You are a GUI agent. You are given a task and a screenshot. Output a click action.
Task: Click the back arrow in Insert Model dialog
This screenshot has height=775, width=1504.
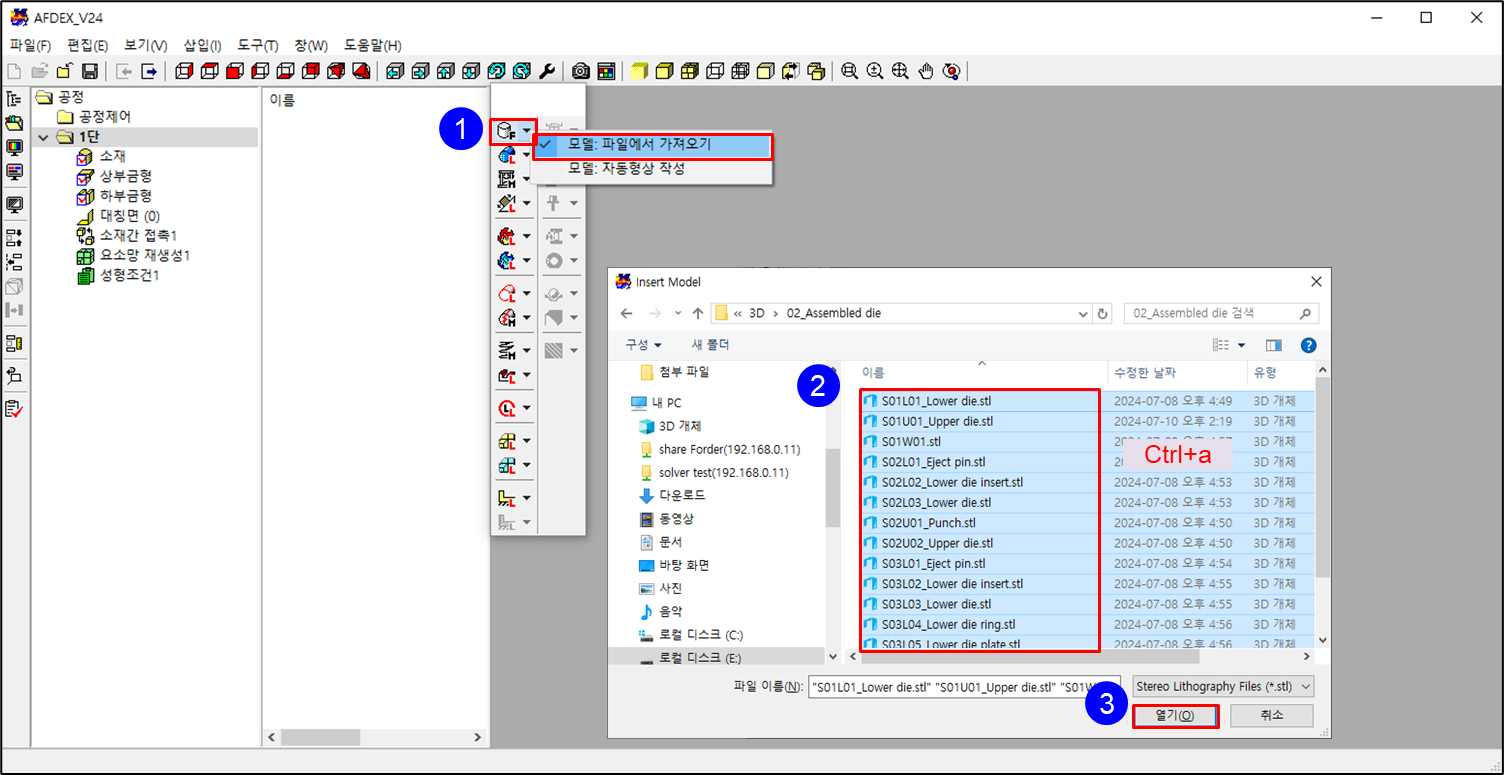[x=627, y=313]
